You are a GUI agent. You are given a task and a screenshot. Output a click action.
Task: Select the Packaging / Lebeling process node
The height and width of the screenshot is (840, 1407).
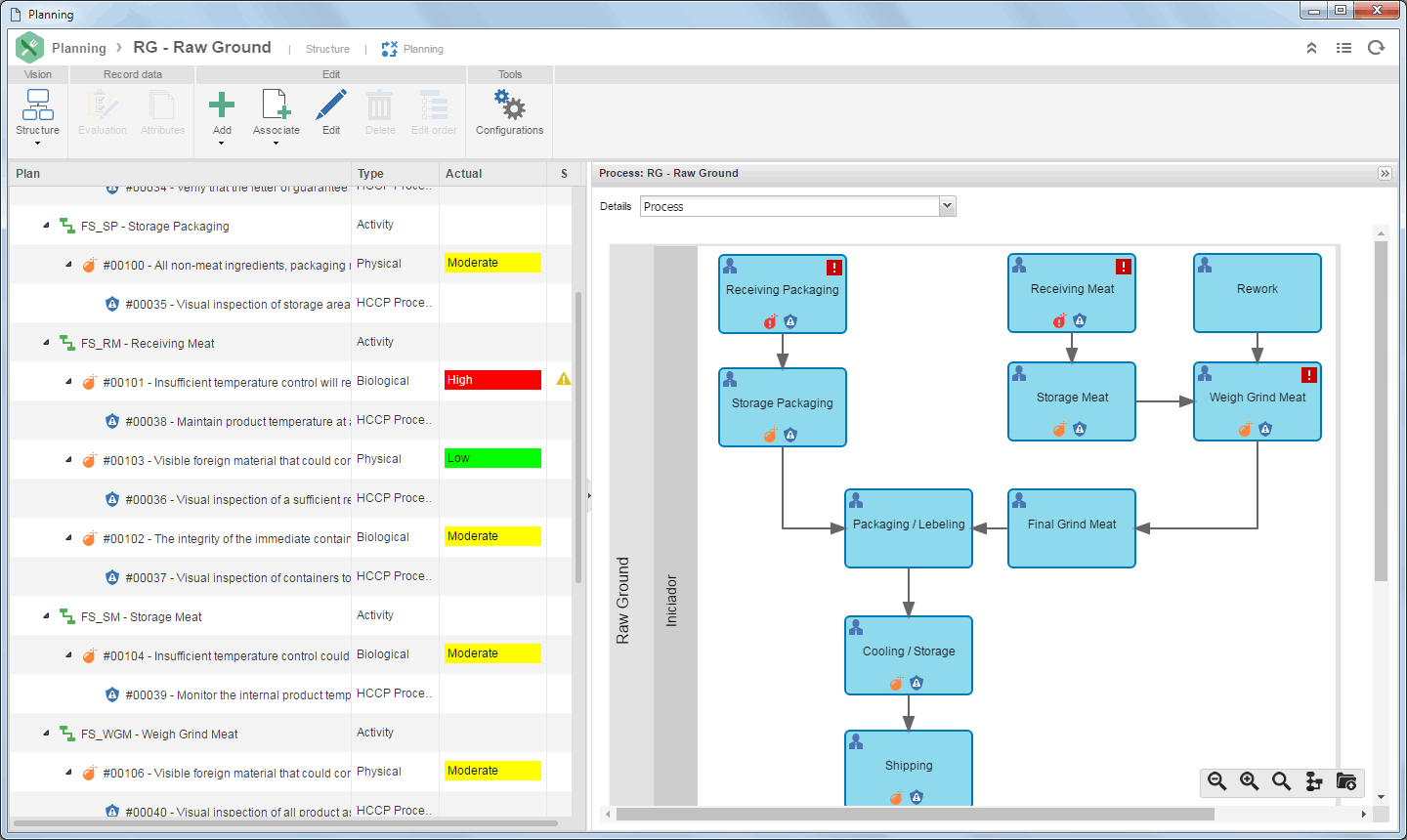[909, 528]
